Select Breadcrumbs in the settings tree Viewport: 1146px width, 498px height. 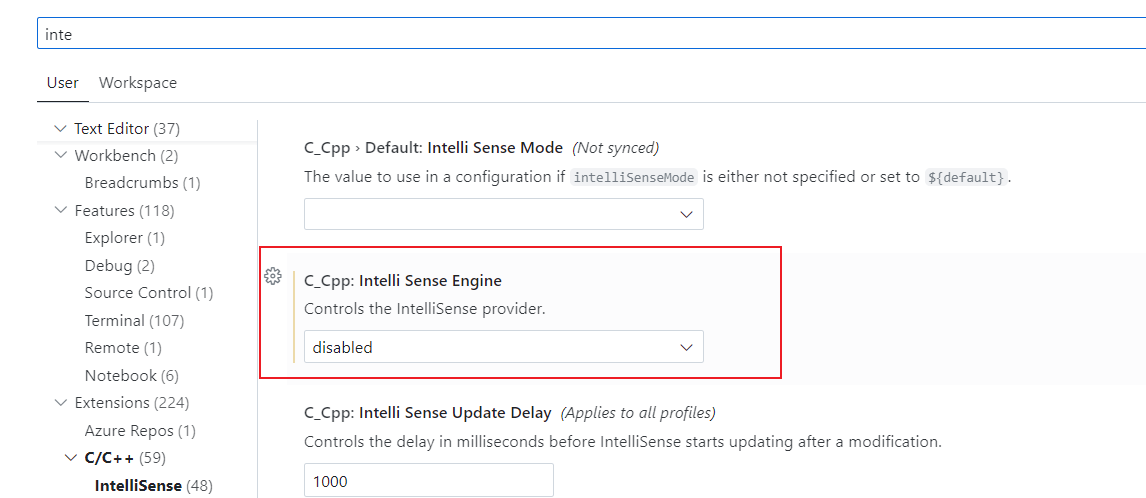coord(143,182)
